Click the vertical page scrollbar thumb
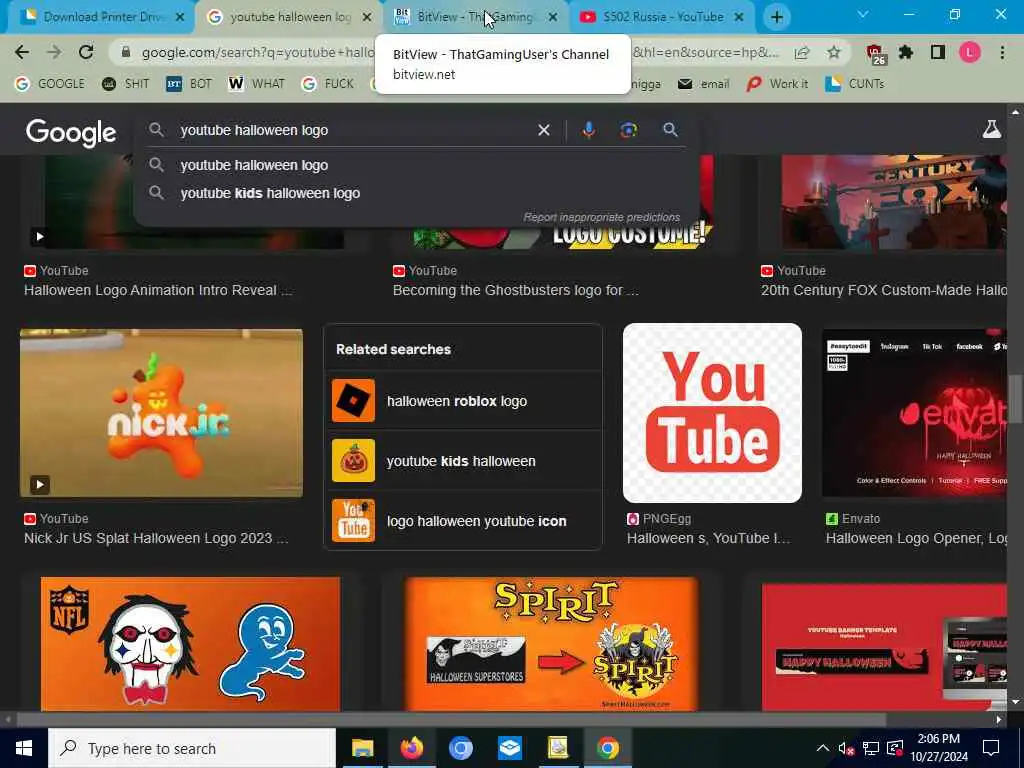The width and height of the screenshot is (1024, 768). point(1014,398)
